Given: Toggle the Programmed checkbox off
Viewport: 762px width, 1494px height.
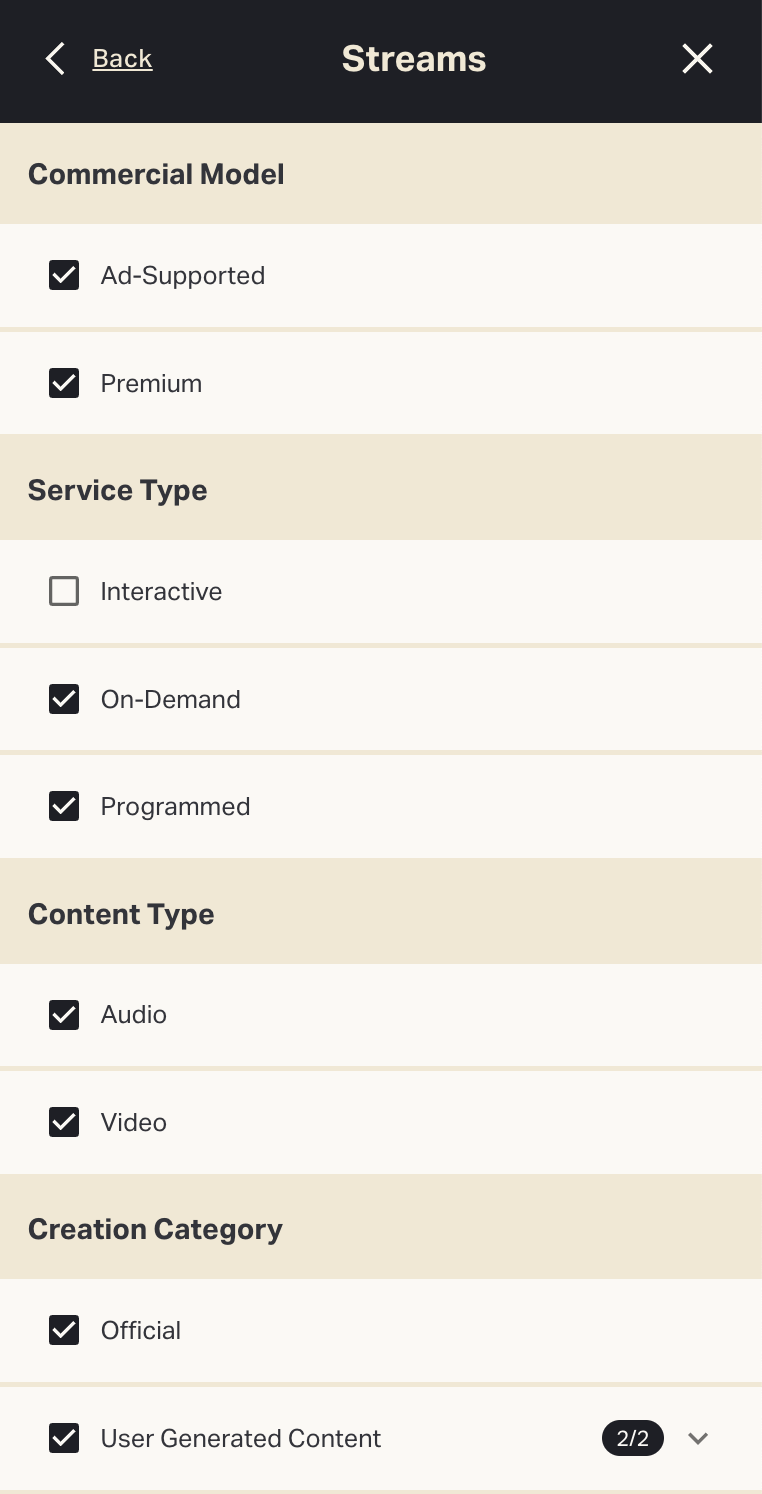Looking at the screenshot, I should coord(64,806).
